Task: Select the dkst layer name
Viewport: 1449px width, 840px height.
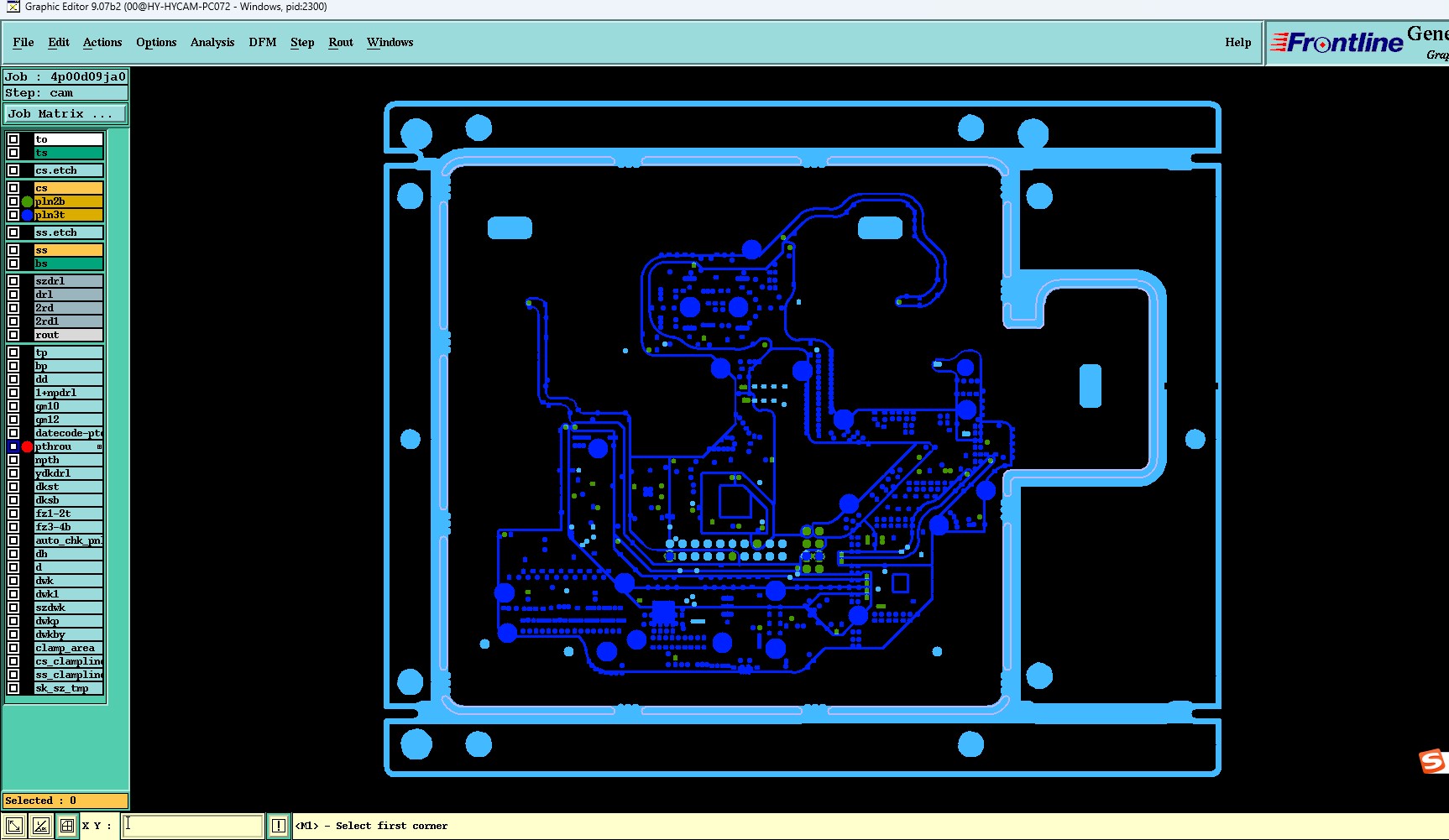Action: click(x=69, y=487)
